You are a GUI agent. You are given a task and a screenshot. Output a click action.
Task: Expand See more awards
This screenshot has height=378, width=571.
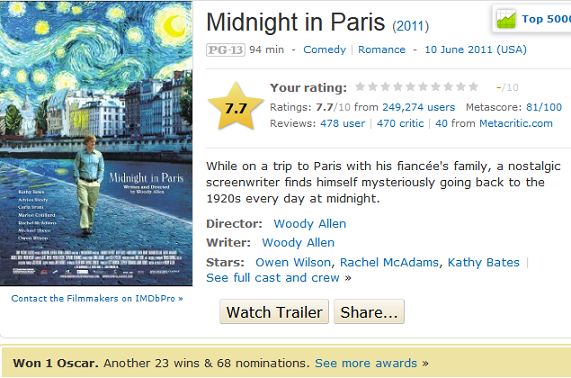(366, 363)
